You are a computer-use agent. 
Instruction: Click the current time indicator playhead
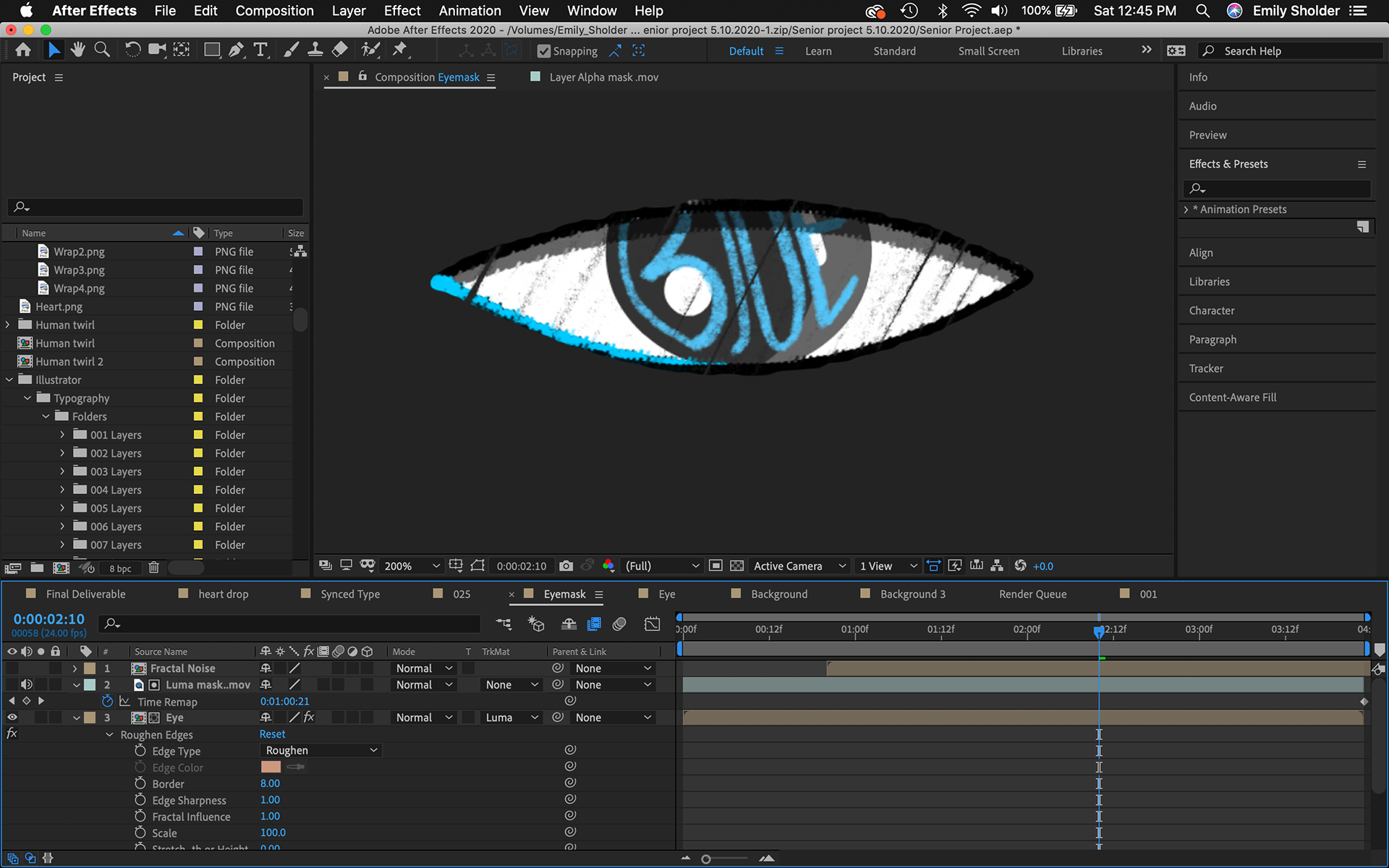[x=1099, y=631]
